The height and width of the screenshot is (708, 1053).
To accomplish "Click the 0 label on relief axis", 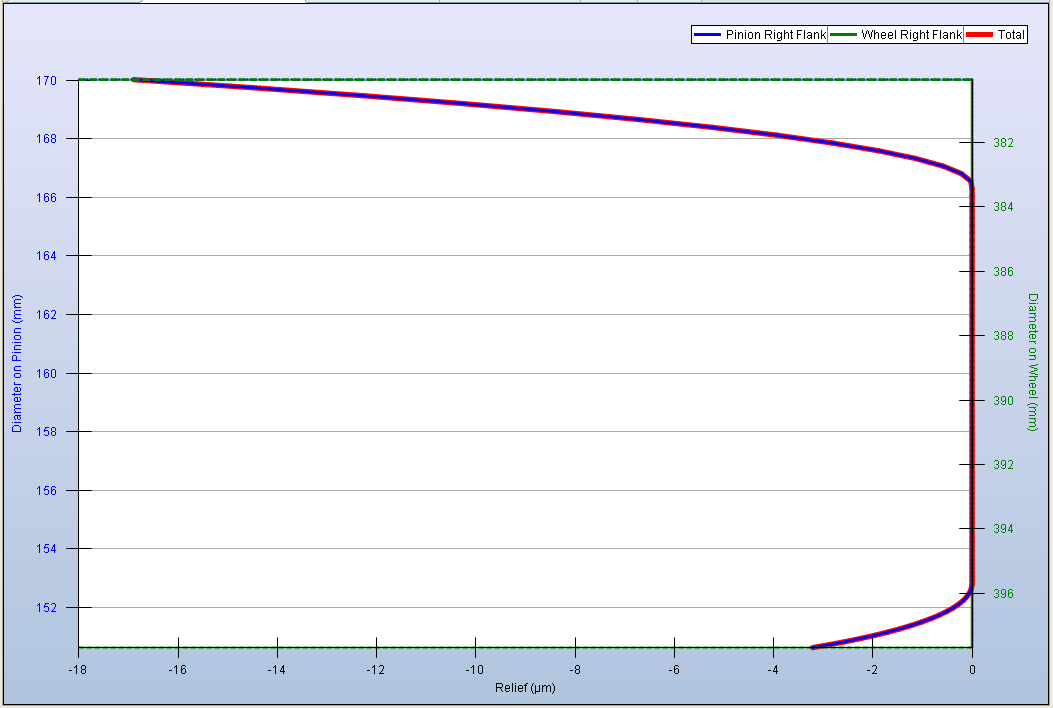I will pyautogui.click(x=972, y=670).
